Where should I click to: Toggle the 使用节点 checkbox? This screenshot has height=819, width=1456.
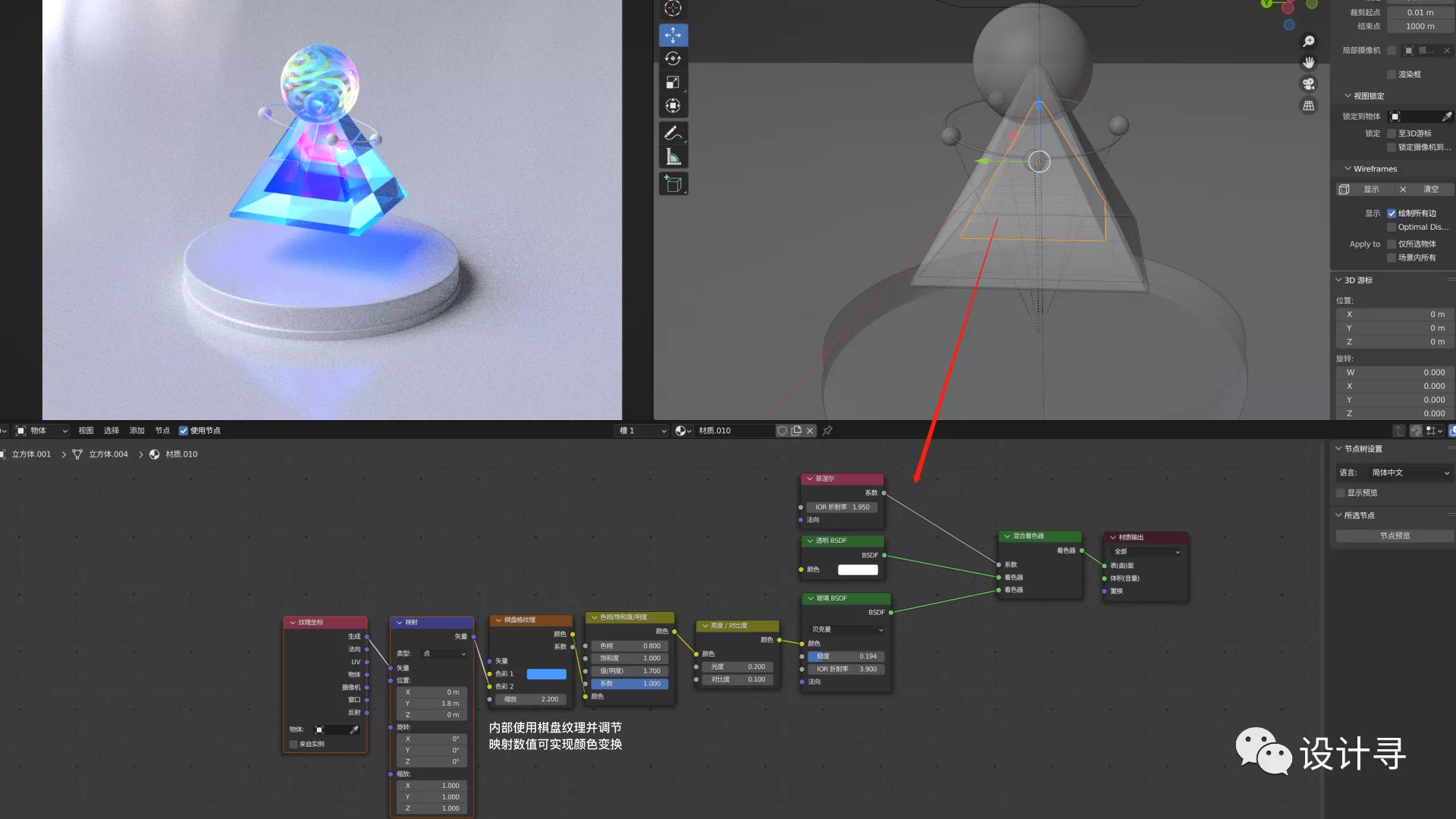click(x=184, y=431)
